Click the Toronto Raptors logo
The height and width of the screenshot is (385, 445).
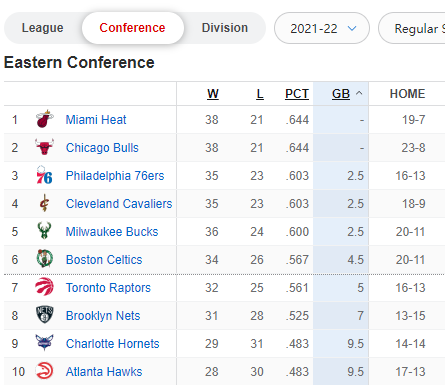pos(44,287)
